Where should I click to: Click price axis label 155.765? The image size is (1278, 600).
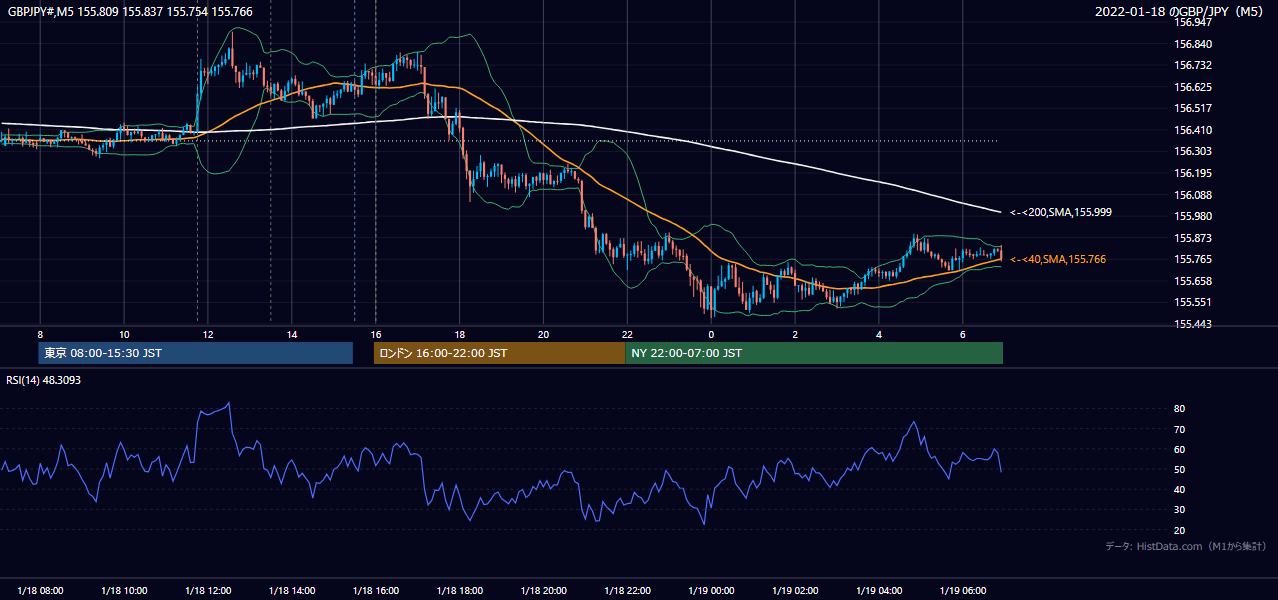click(x=1192, y=259)
